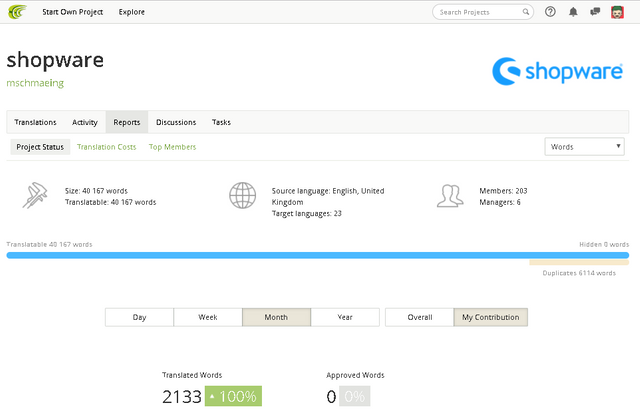This screenshot has height=413, width=640.
Task: Click the caliper size icon
Action: (x=35, y=195)
